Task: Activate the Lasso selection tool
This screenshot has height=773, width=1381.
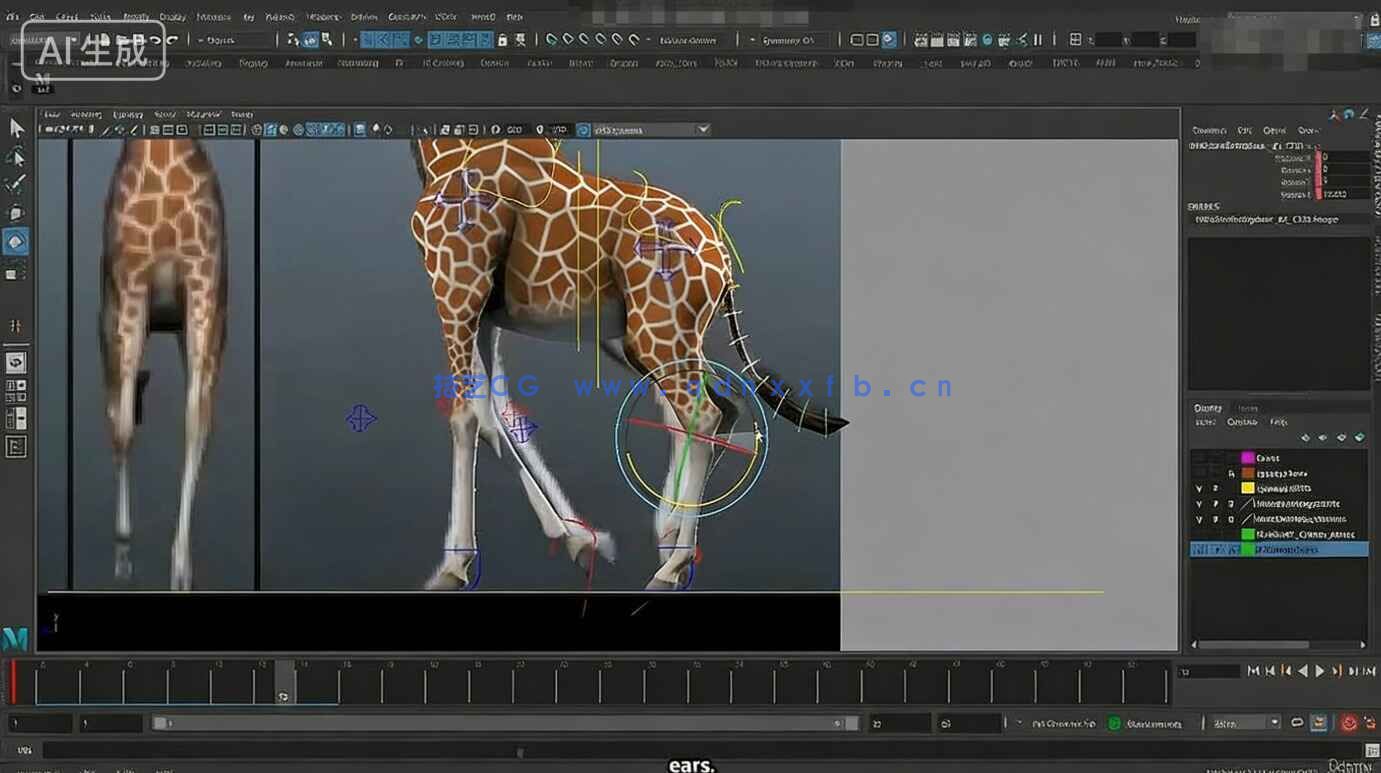Action: click(x=16, y=158)
